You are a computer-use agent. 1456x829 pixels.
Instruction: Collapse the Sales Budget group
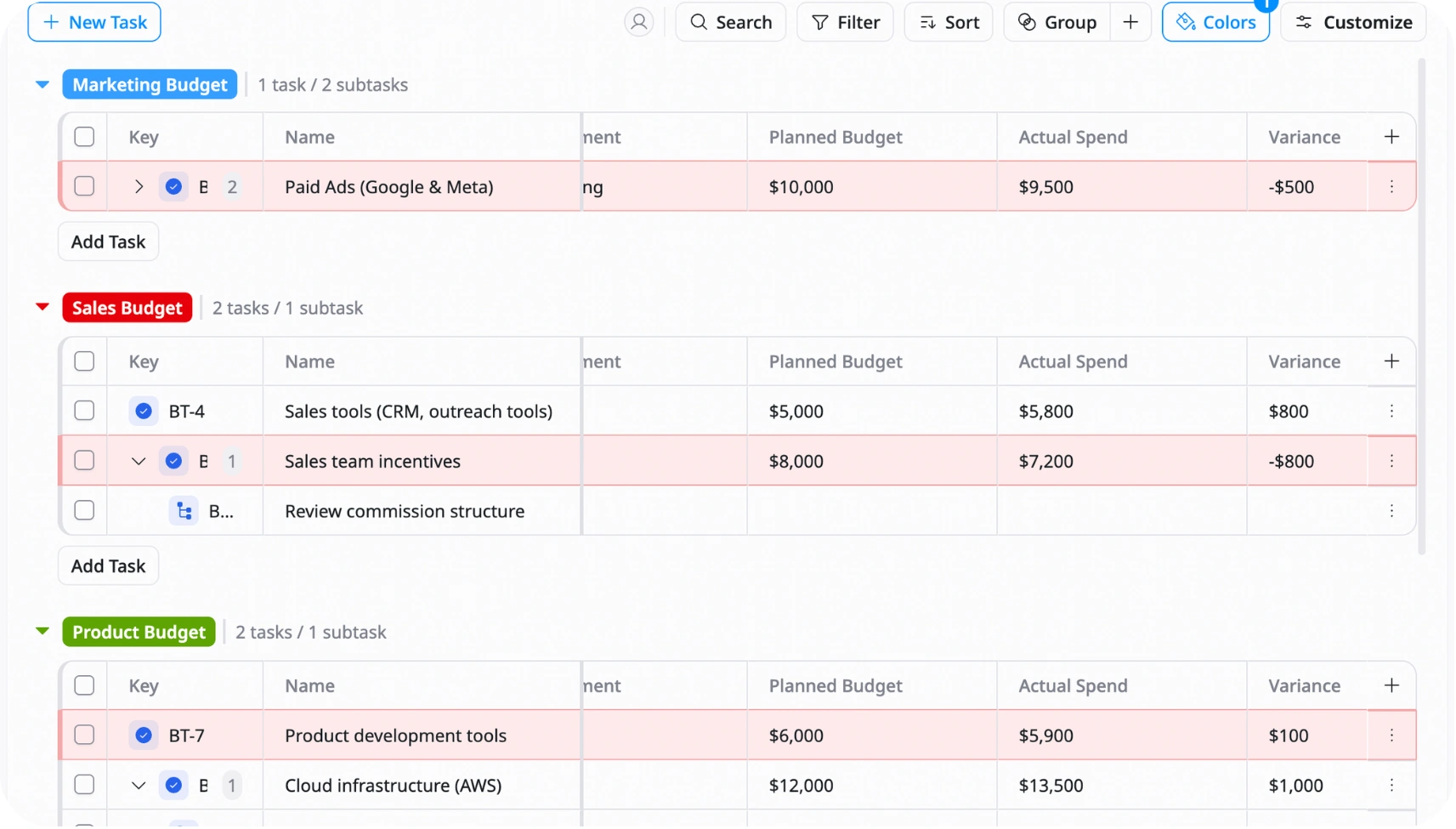(x=42, y=307)
